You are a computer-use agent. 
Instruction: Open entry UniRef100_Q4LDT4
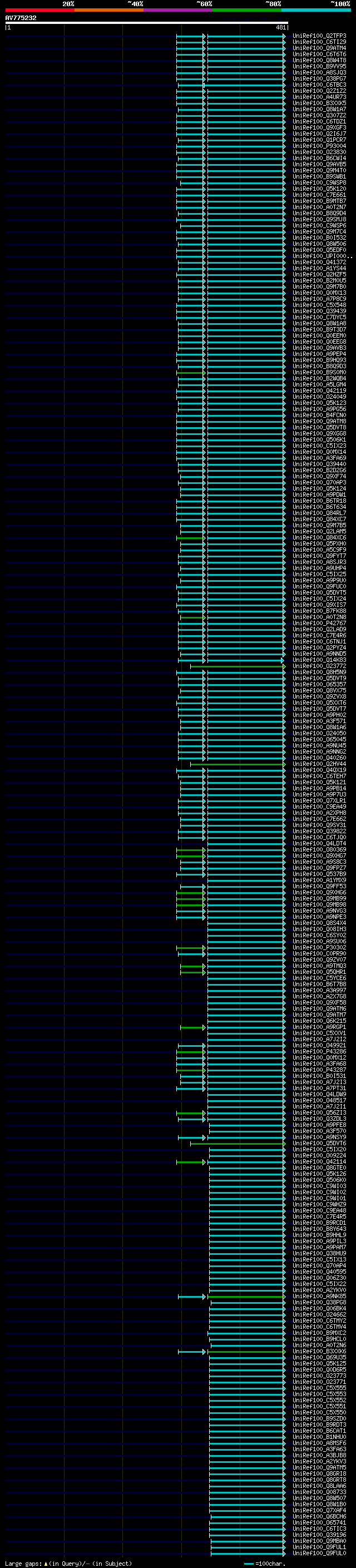click(319, 844)
